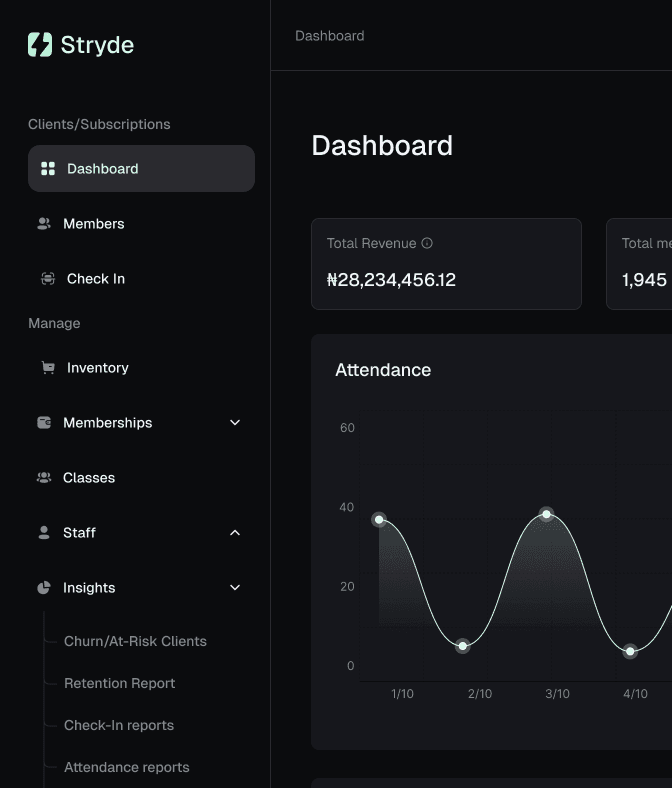Open the Check In page
This screenshot has width=672, height=788.
96,278
